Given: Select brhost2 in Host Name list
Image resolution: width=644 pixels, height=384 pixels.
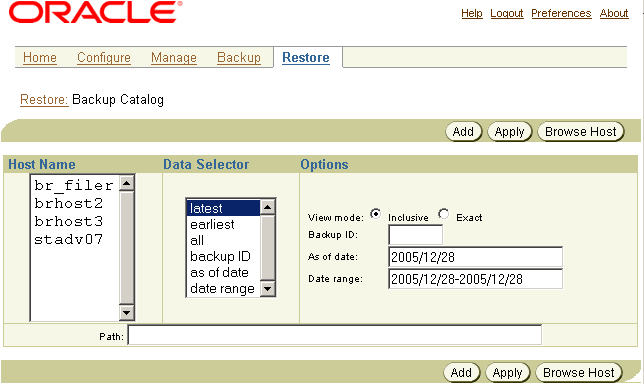Looking at the screenshot, I should click(x=74, y=203).
